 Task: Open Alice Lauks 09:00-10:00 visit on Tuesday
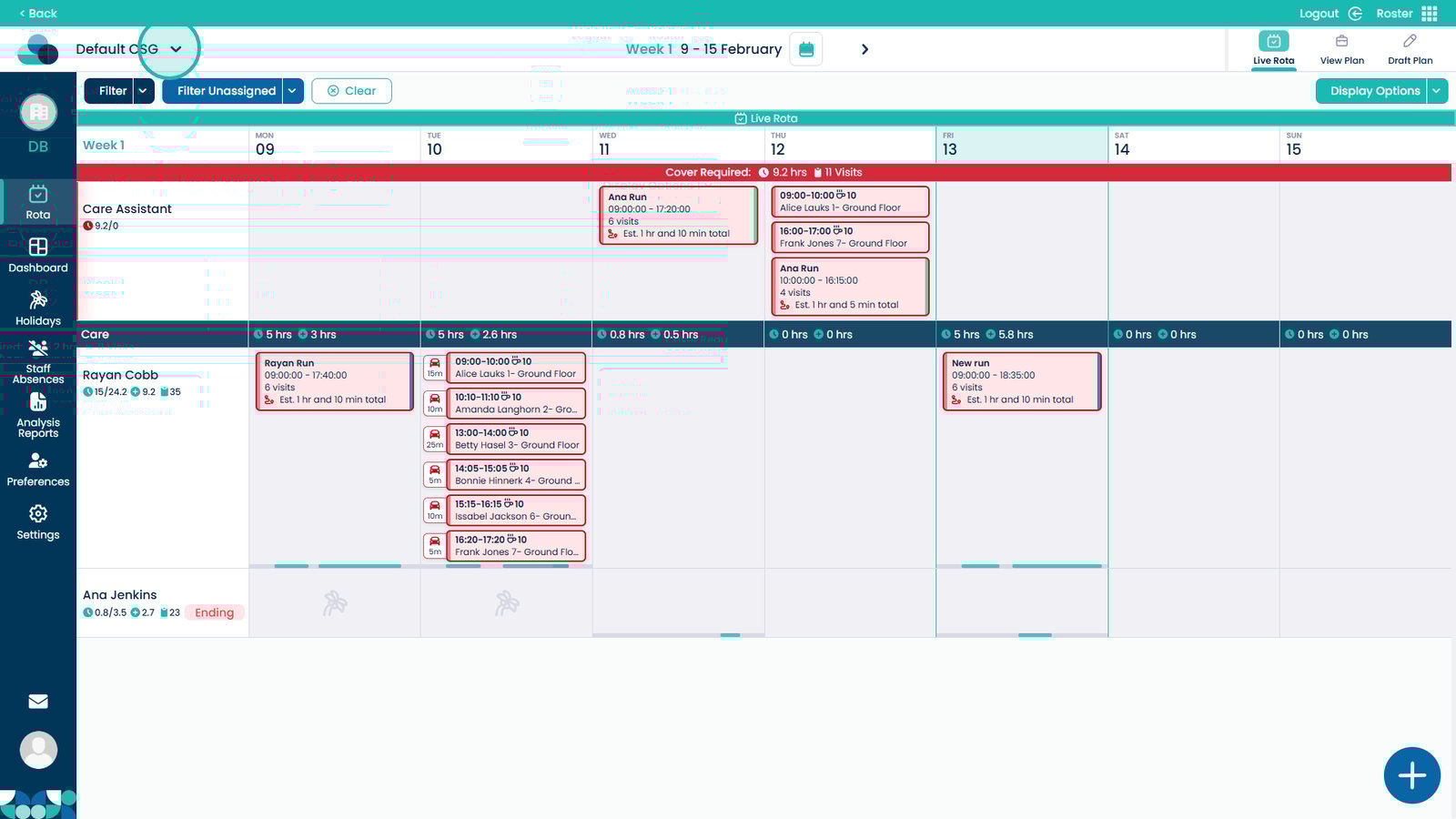pos(516,368)
